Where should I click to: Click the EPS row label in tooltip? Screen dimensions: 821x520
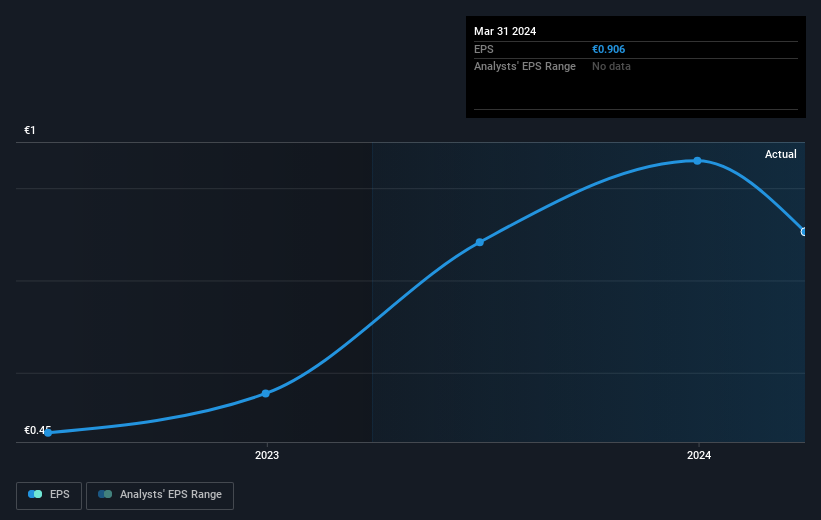tap(484, 49)
